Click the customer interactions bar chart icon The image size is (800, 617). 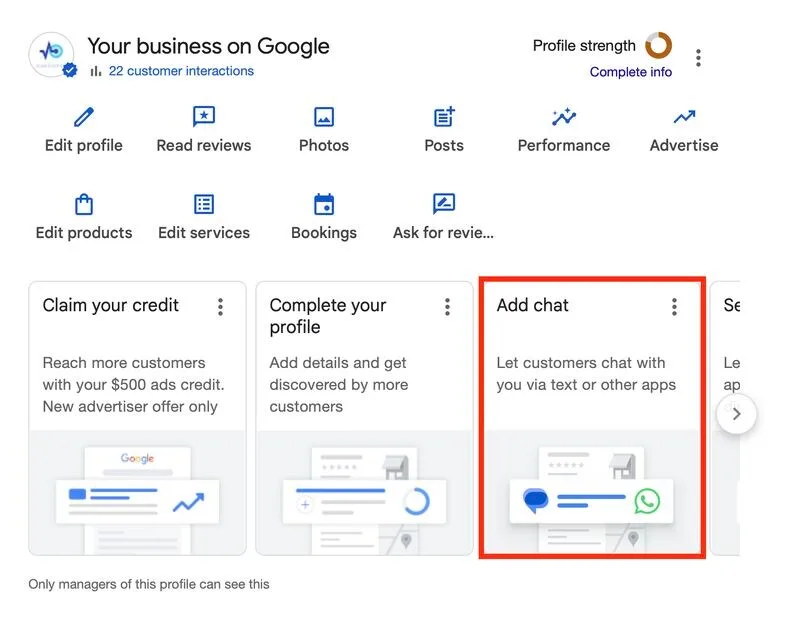click(x=96, y=71)
